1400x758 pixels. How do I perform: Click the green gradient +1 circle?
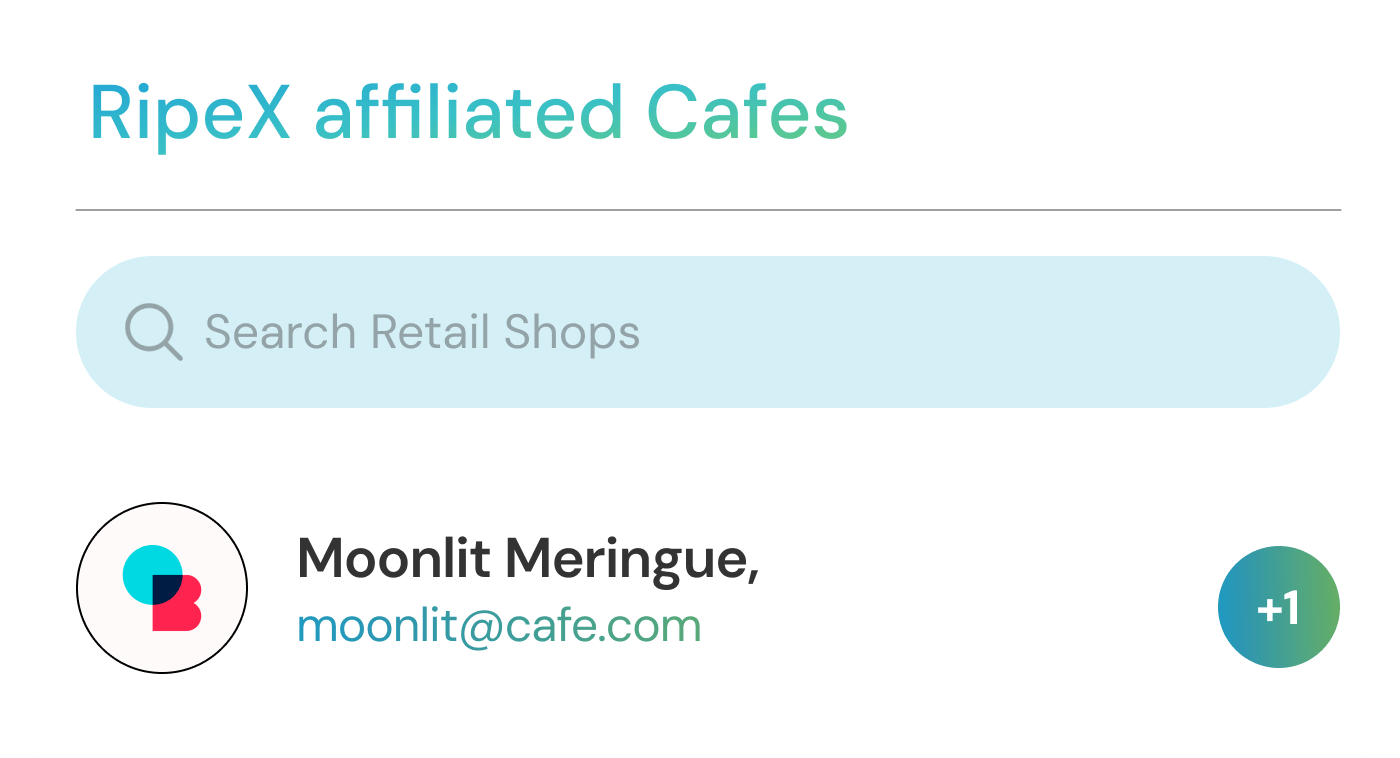(1278, 607)
